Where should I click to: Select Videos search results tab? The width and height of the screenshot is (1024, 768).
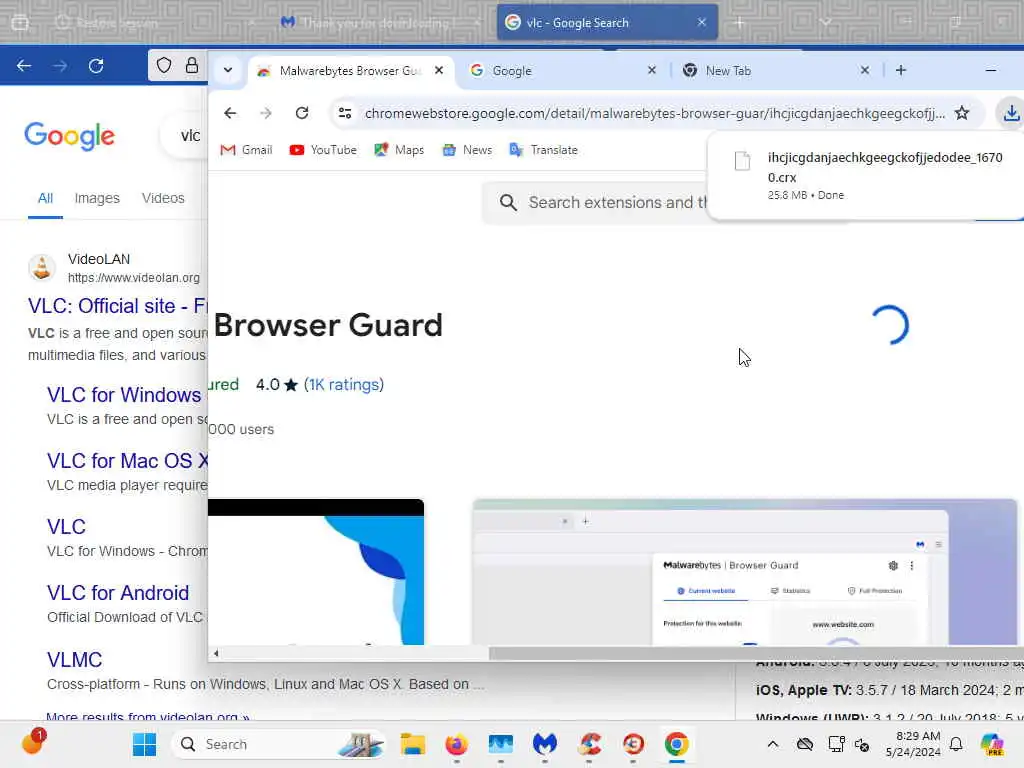tap(163, 198)
